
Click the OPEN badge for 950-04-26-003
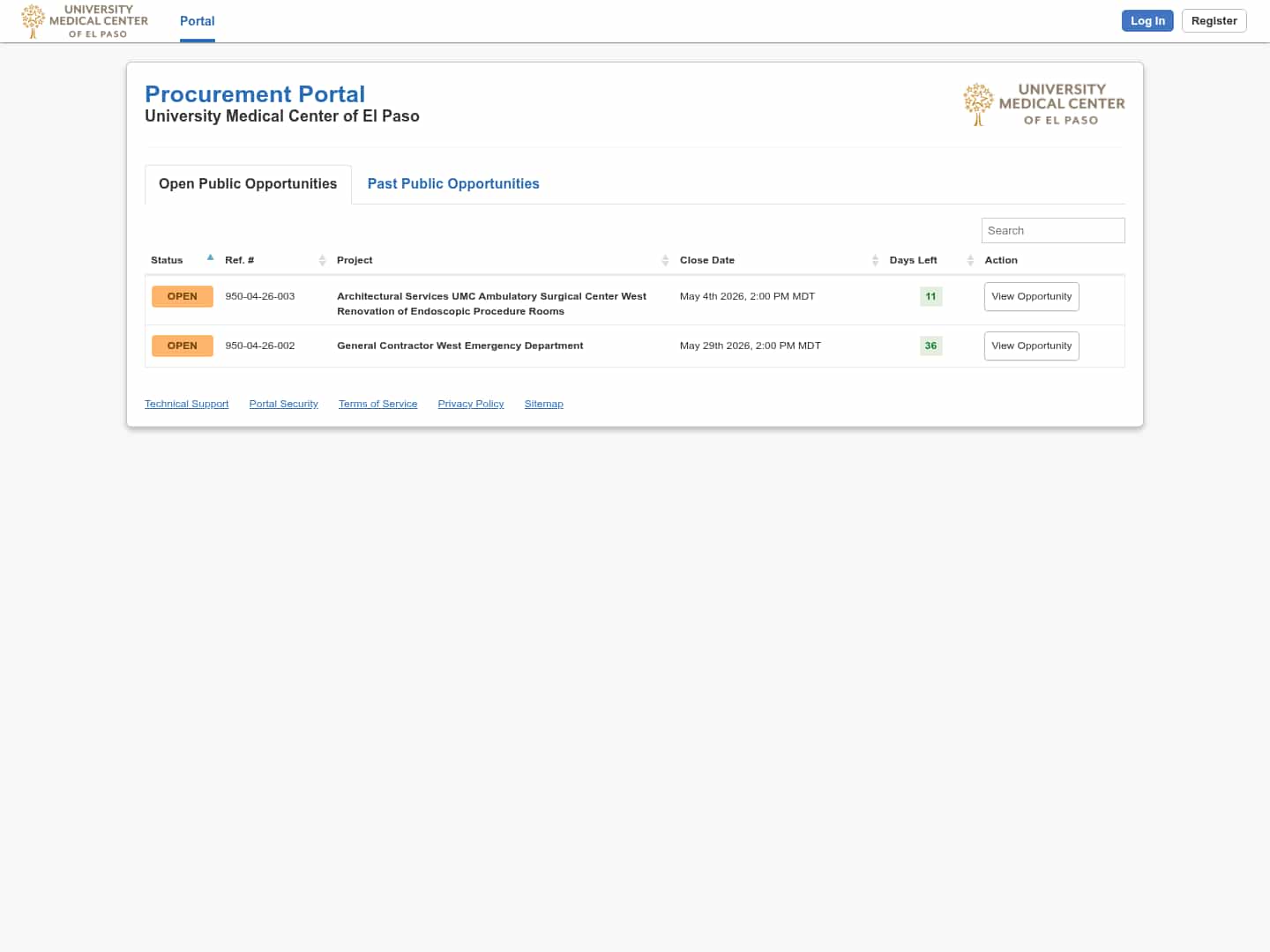pos(182,296)
